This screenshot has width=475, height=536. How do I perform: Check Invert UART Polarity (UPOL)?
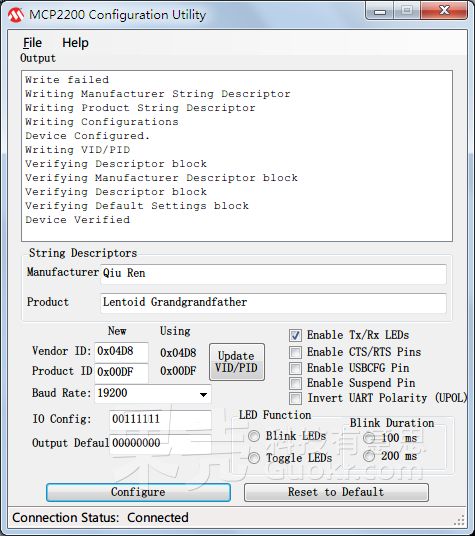click(x=296, y=398)
